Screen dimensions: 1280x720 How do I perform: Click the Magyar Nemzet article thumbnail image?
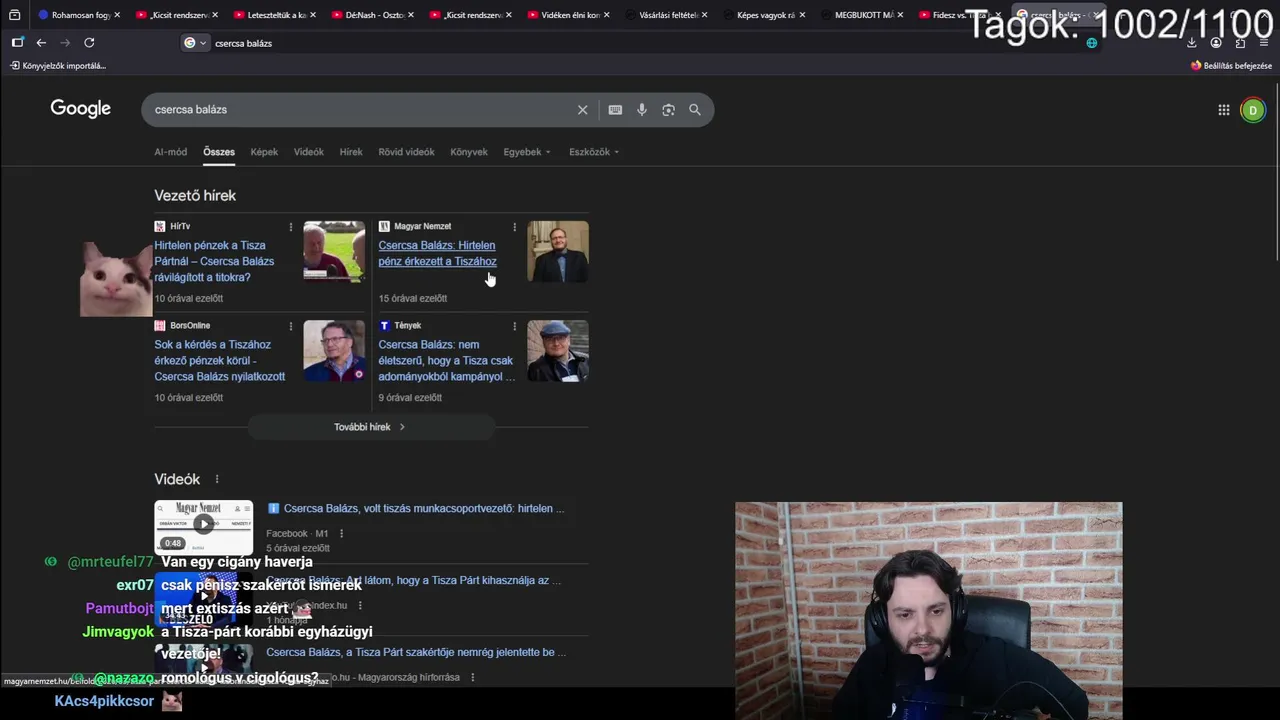[558, 251]
